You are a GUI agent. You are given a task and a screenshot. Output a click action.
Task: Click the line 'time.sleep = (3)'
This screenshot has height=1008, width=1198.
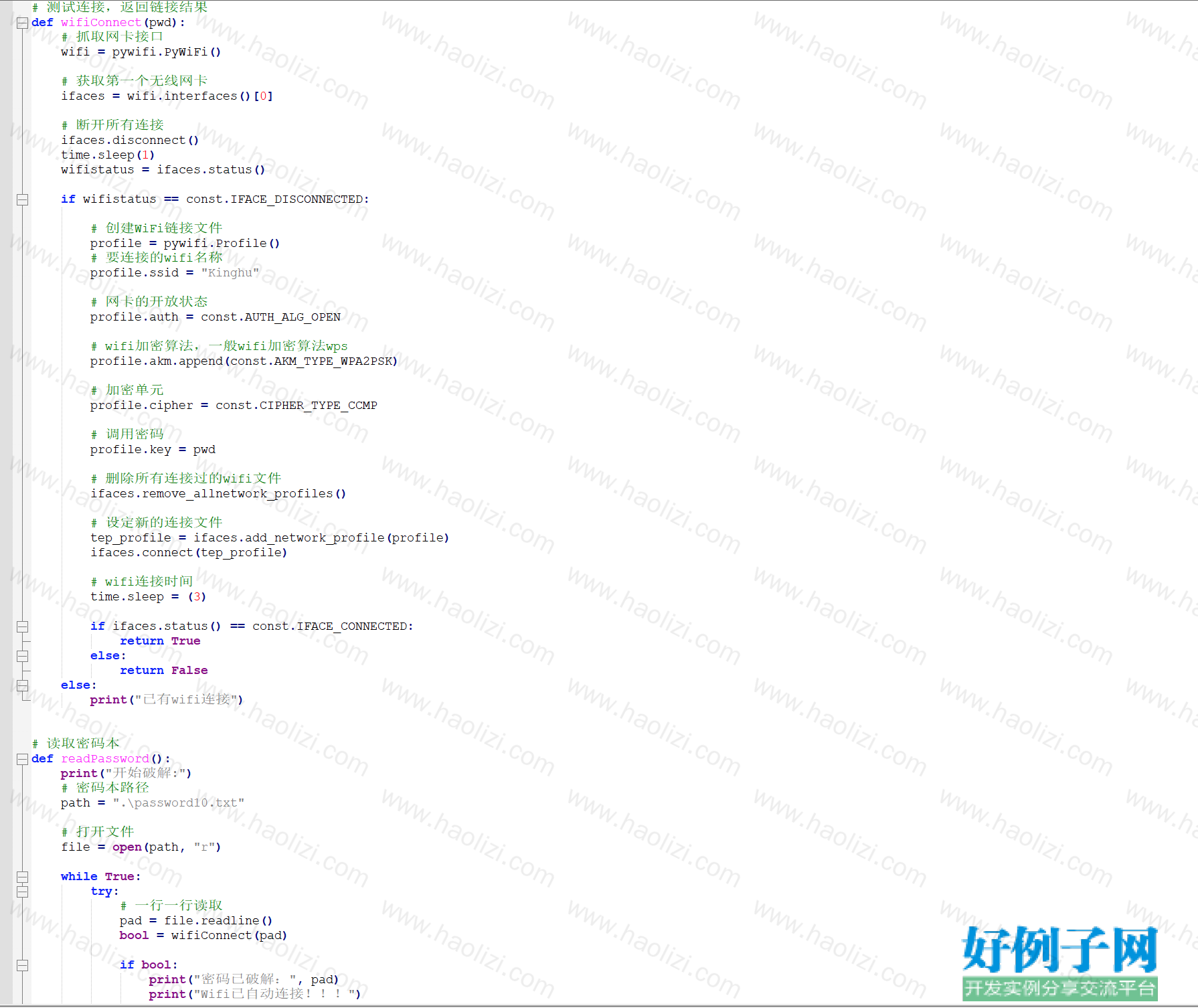(148, 597)
